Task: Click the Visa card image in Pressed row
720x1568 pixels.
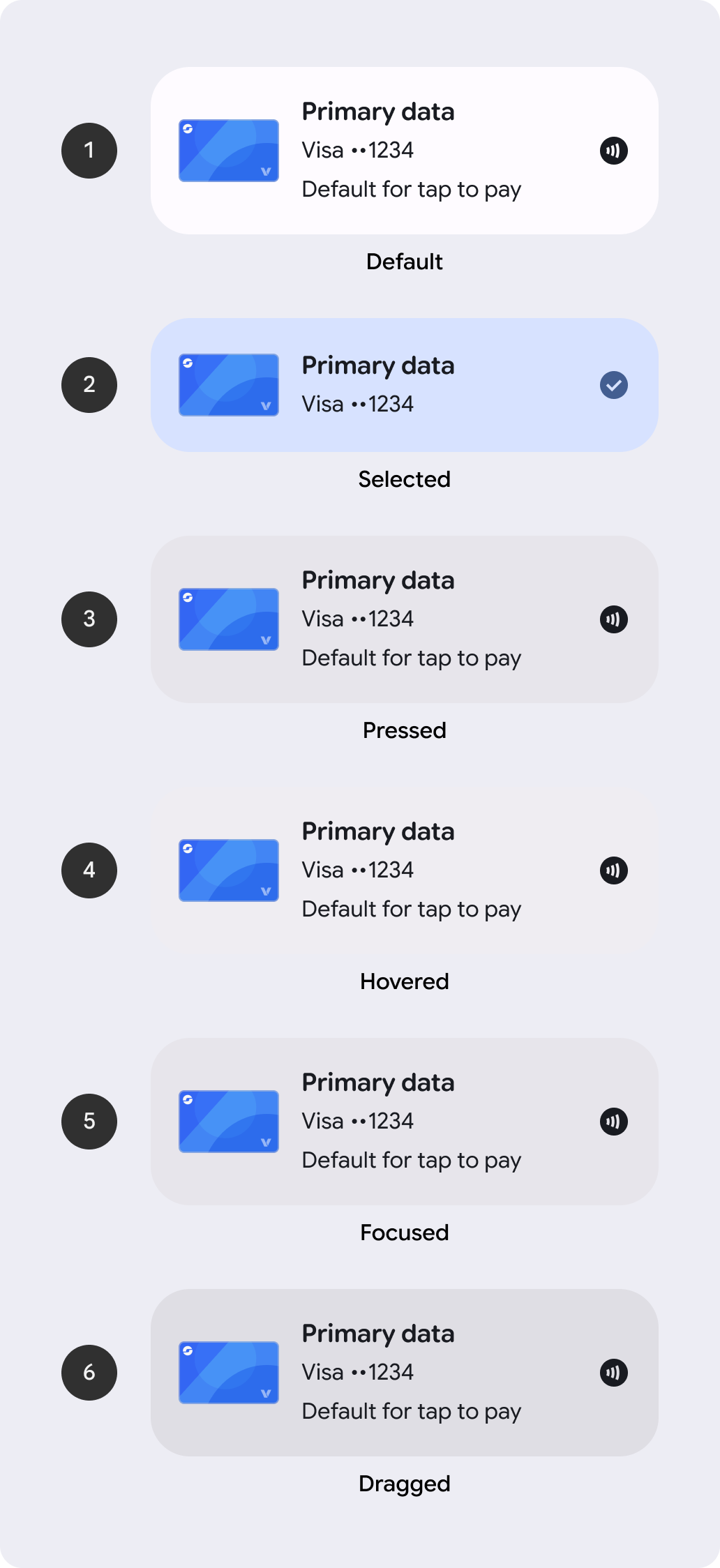Action: tap(229, 619)
